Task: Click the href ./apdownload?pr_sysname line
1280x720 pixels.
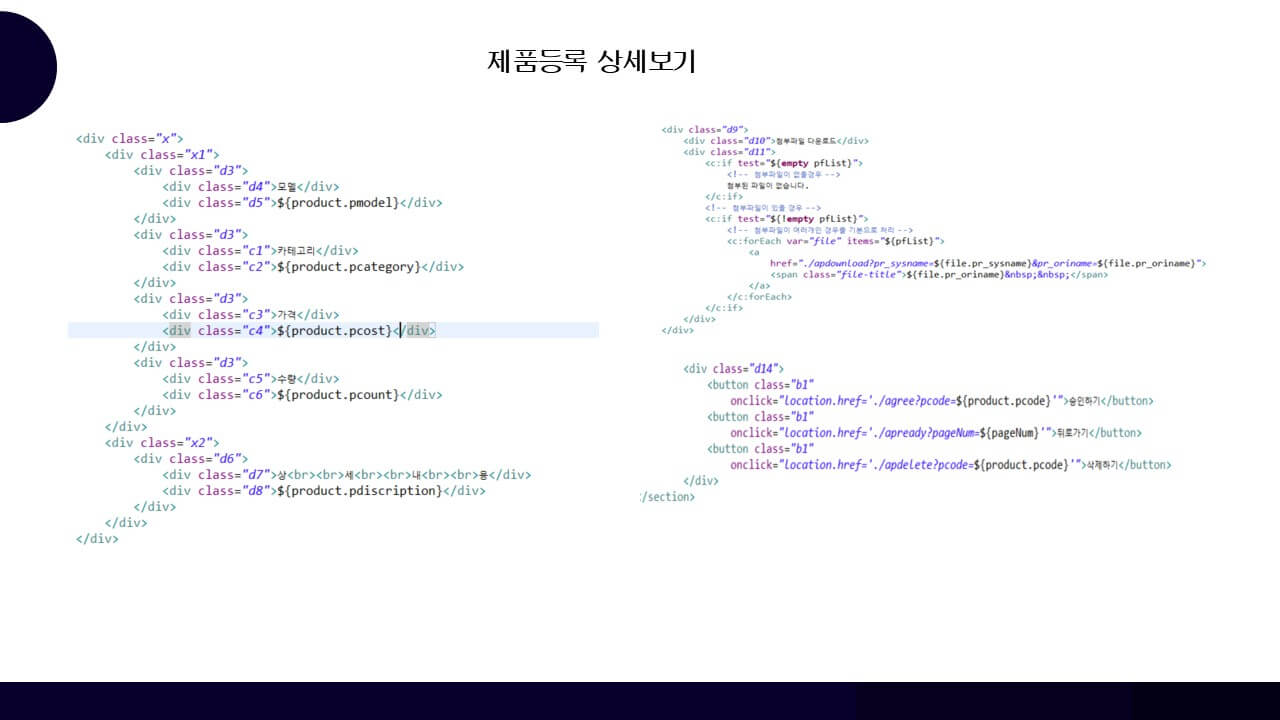Action: point(988,263)
